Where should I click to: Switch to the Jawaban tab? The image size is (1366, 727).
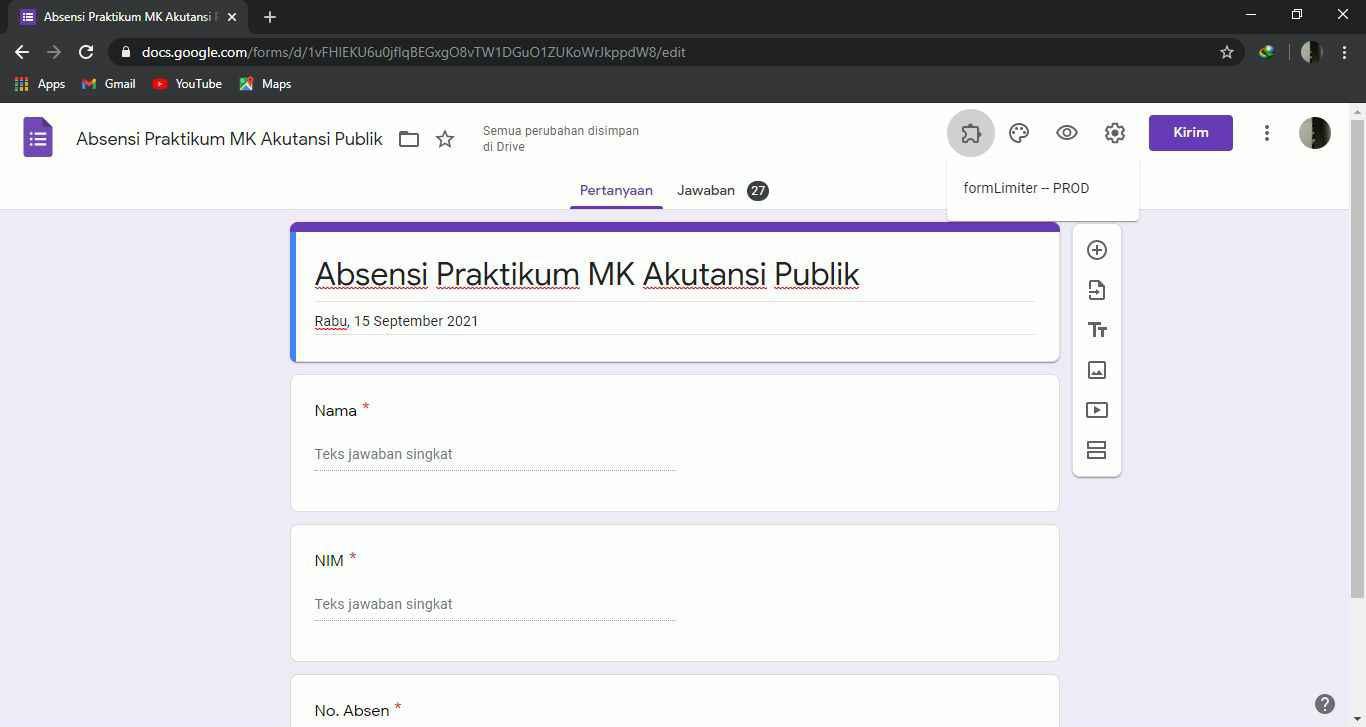(x=706, y=190)
